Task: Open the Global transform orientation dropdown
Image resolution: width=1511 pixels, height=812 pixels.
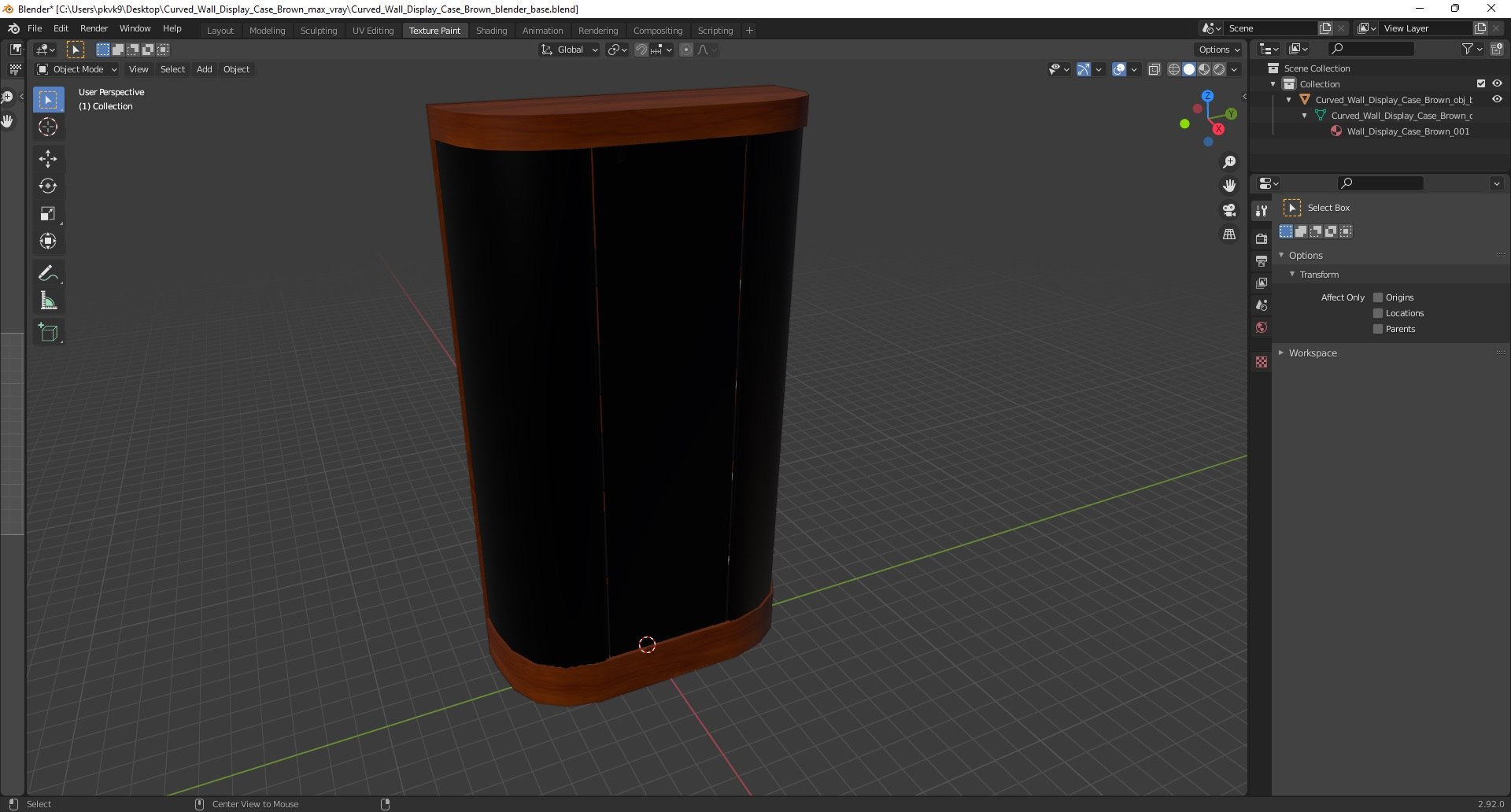Action: tap(569, 50)
